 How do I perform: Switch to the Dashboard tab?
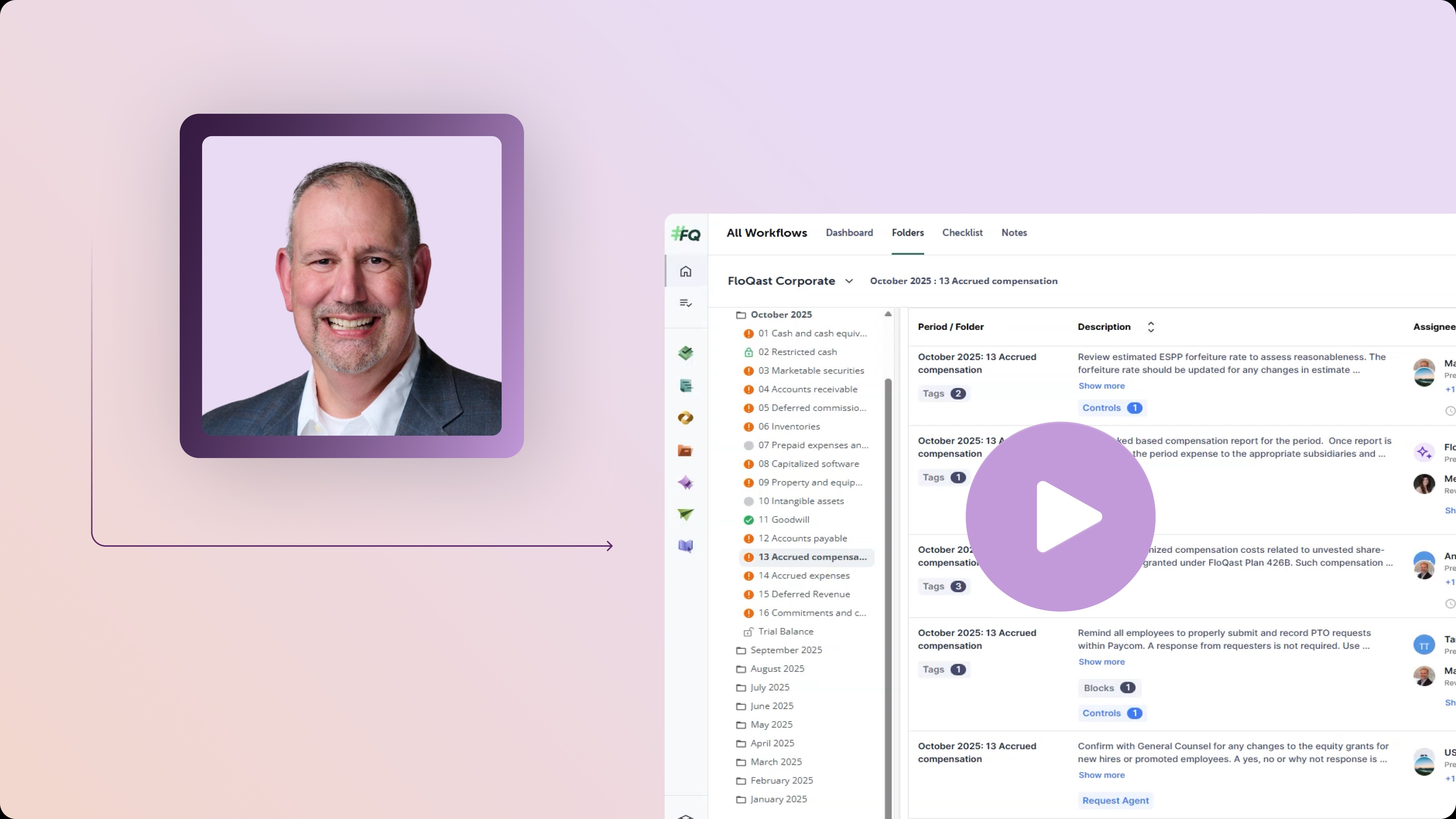[849, 233]
